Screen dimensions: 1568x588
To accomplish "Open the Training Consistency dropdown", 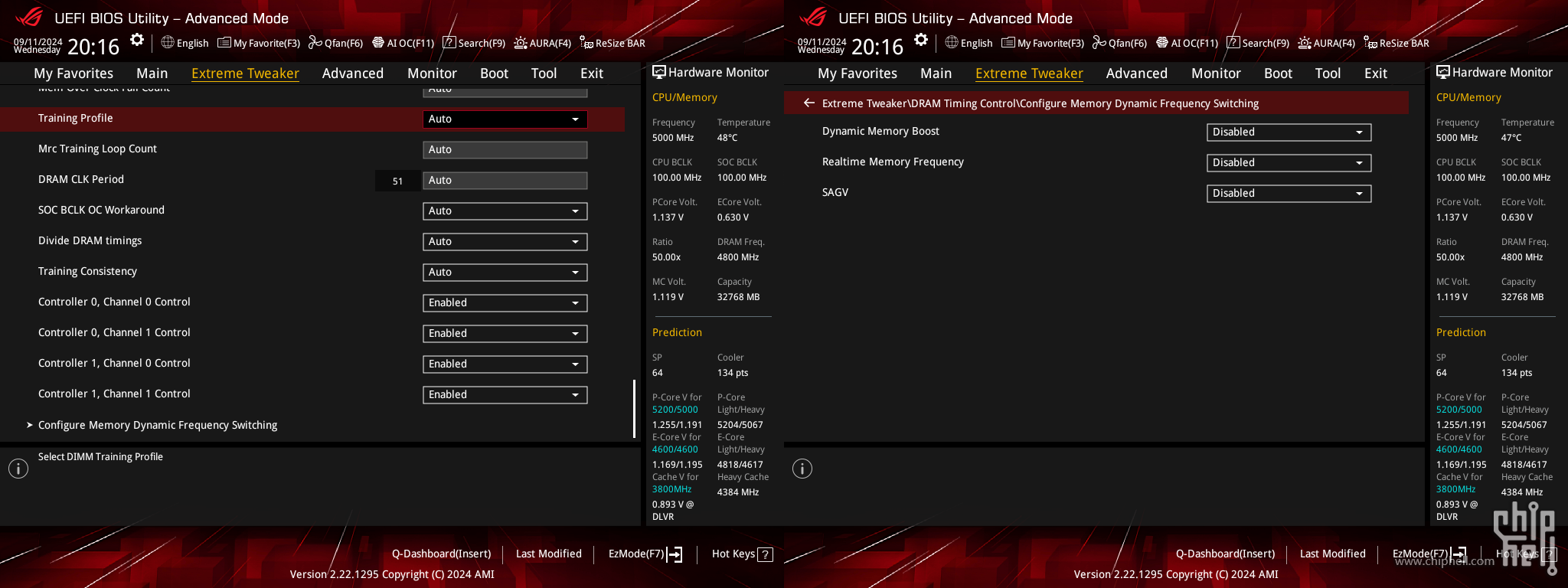I will 505,273.
